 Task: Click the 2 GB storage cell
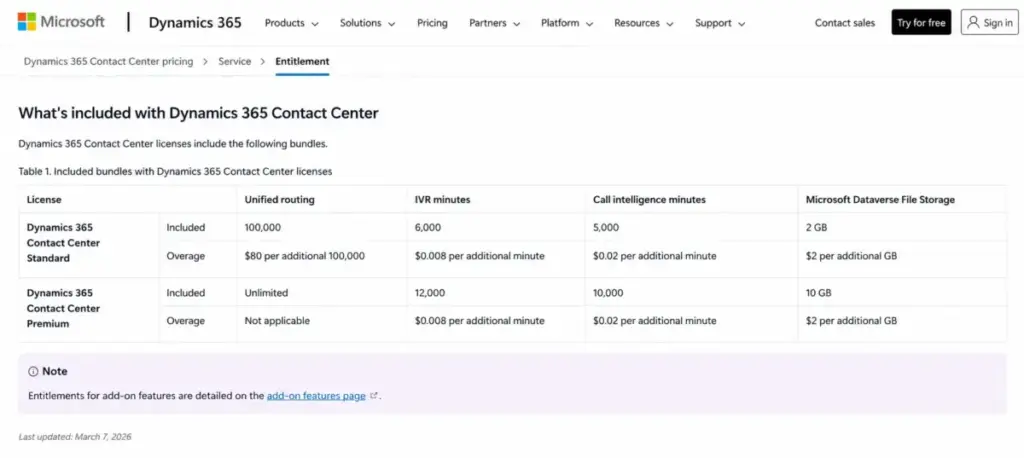817,227
